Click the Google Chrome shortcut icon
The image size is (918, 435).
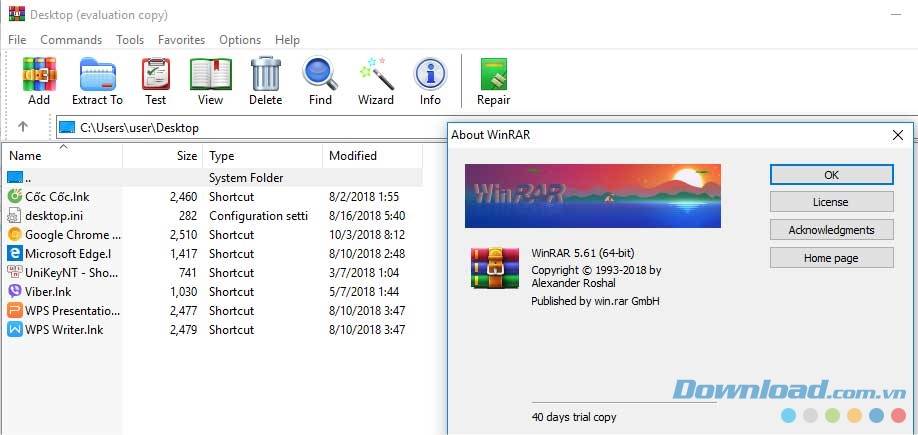(15, 235)
